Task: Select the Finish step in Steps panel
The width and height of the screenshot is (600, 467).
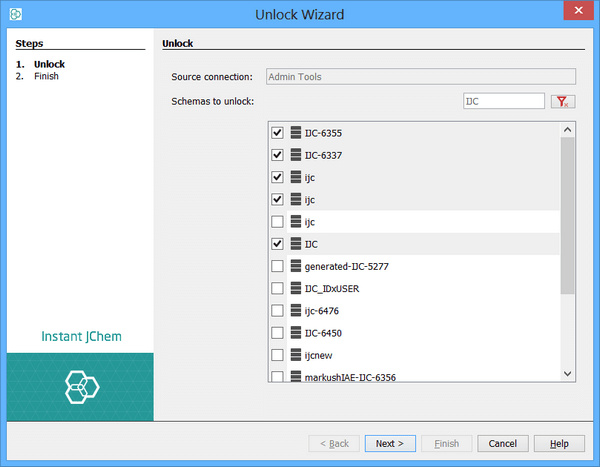Action: pos(46,76)
